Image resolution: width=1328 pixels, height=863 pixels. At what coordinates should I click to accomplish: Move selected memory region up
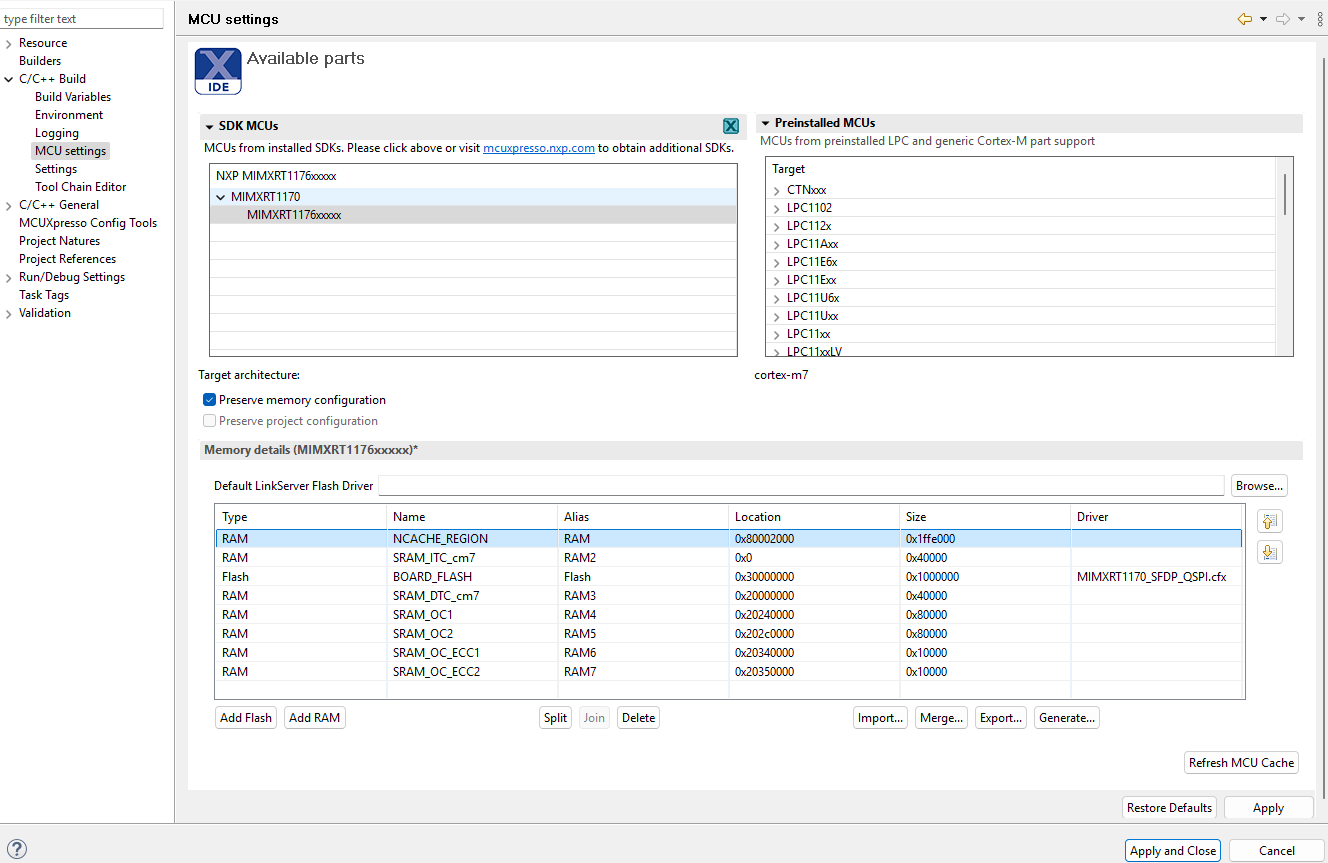[1270, 521]
